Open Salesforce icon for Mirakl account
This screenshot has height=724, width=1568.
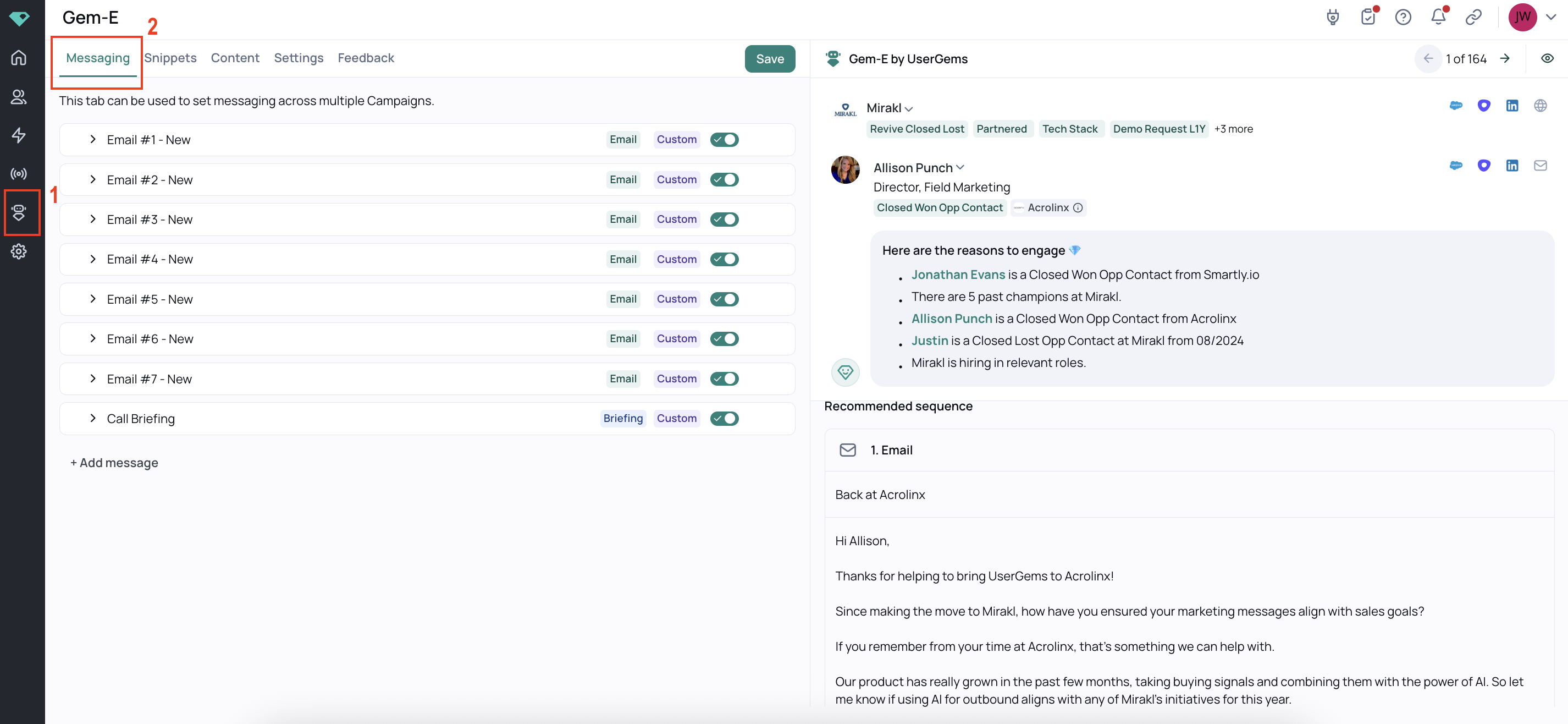[x=1456, y=105]
